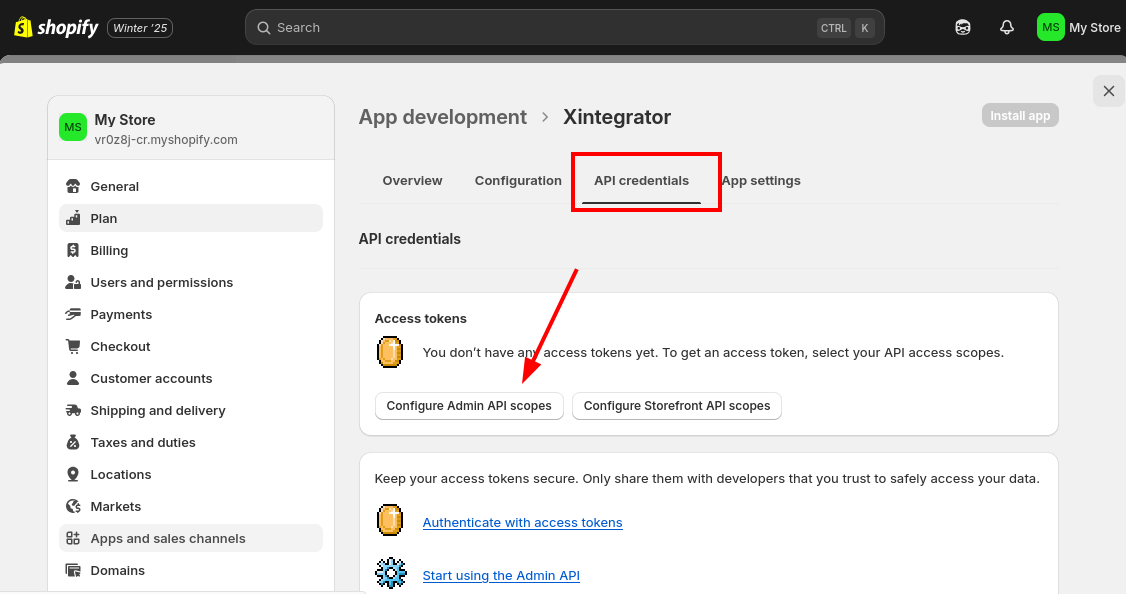Switch to the Configuration tab
This screenshot has width=1126, height=594.
click(x=518, y=180)
